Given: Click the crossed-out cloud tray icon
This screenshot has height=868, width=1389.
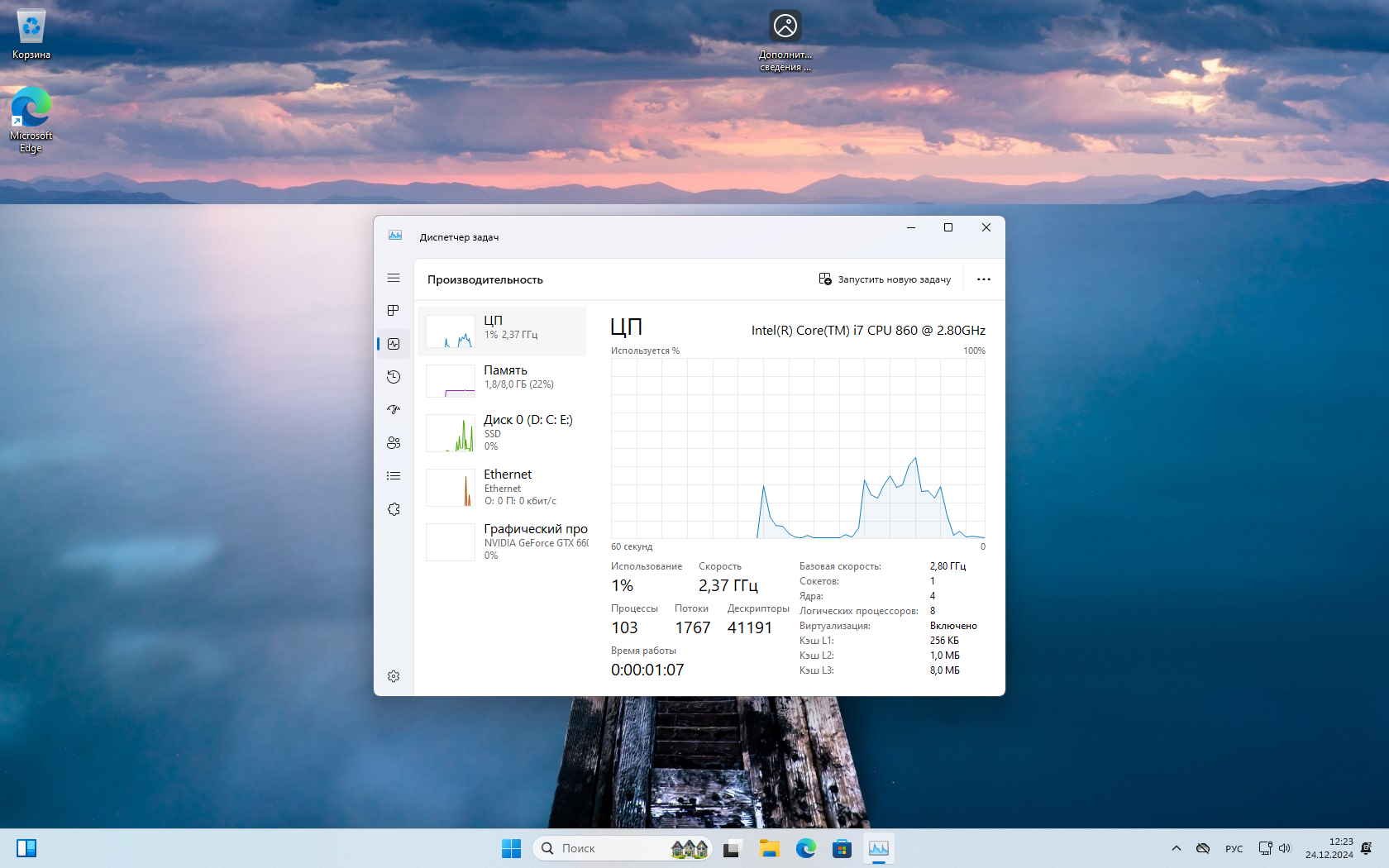Looking at the screenshot, I should point(1203,848).
